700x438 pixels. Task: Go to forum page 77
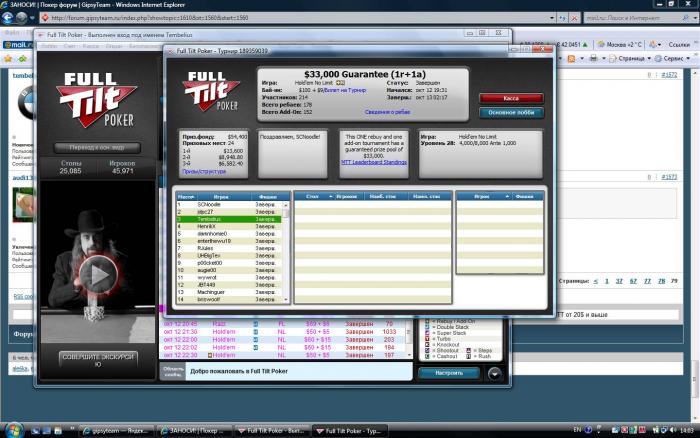(x=647, y=281)
